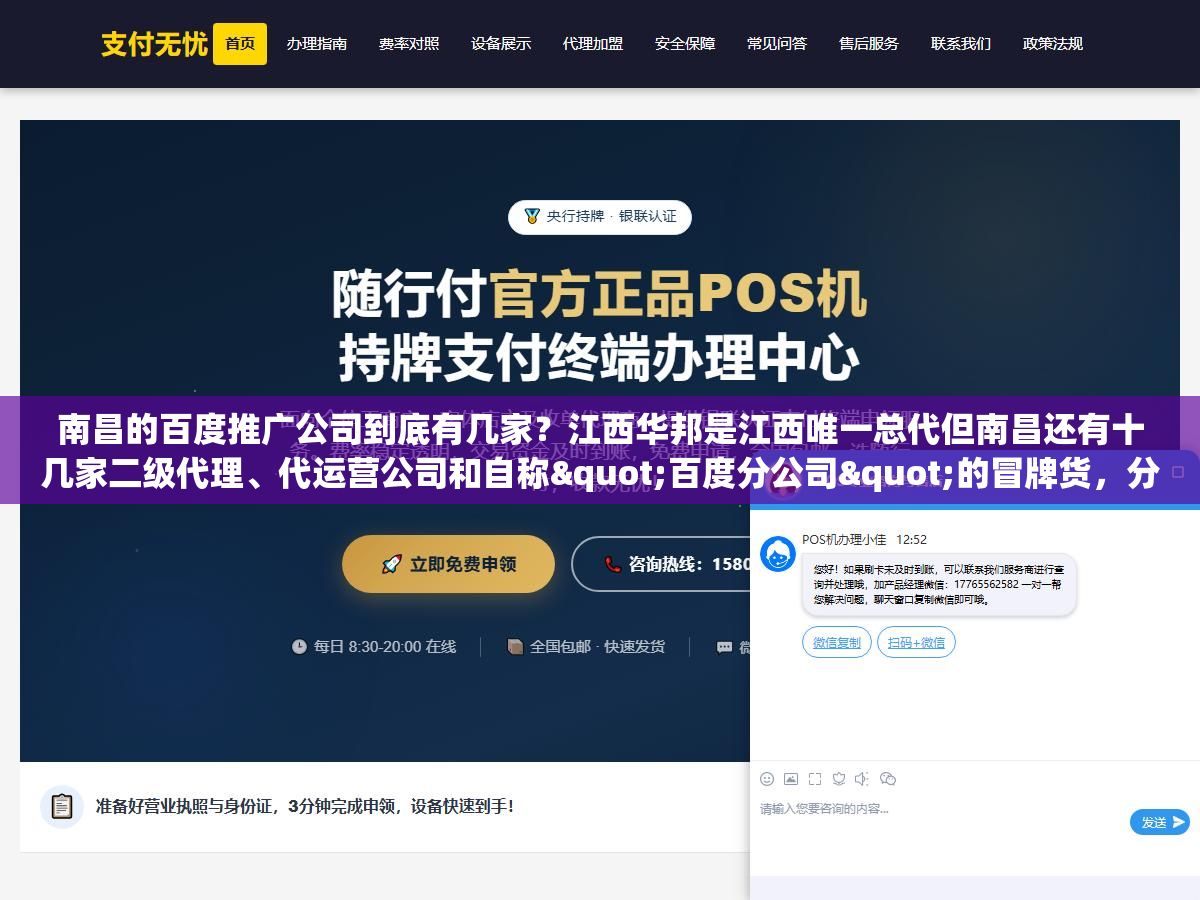This screenshot has width=1200, height=900.
Task: Open the 代理加盟 page
Action: [x=593, y=44]
